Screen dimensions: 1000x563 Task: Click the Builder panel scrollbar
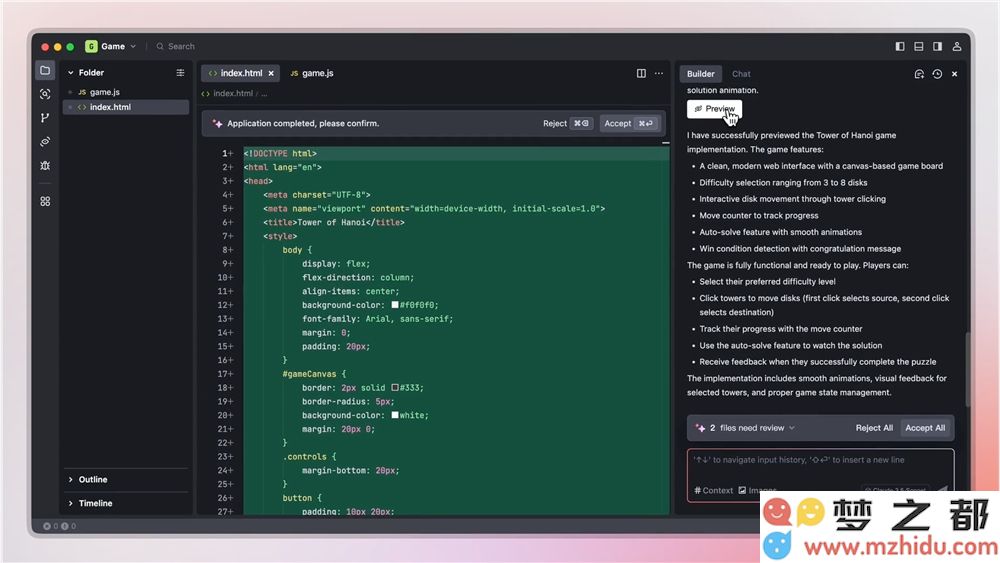tap(967, 369)
